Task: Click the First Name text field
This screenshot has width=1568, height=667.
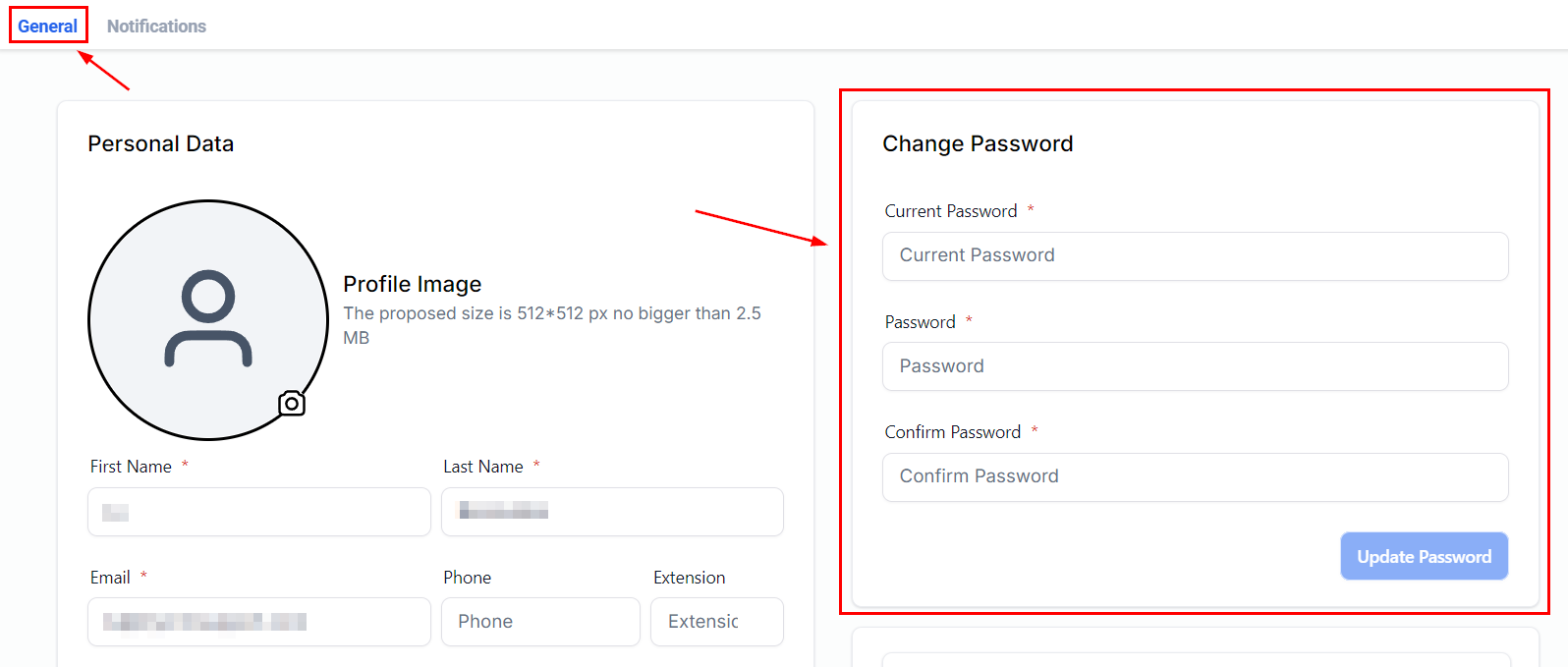Action: pos(259,512)
